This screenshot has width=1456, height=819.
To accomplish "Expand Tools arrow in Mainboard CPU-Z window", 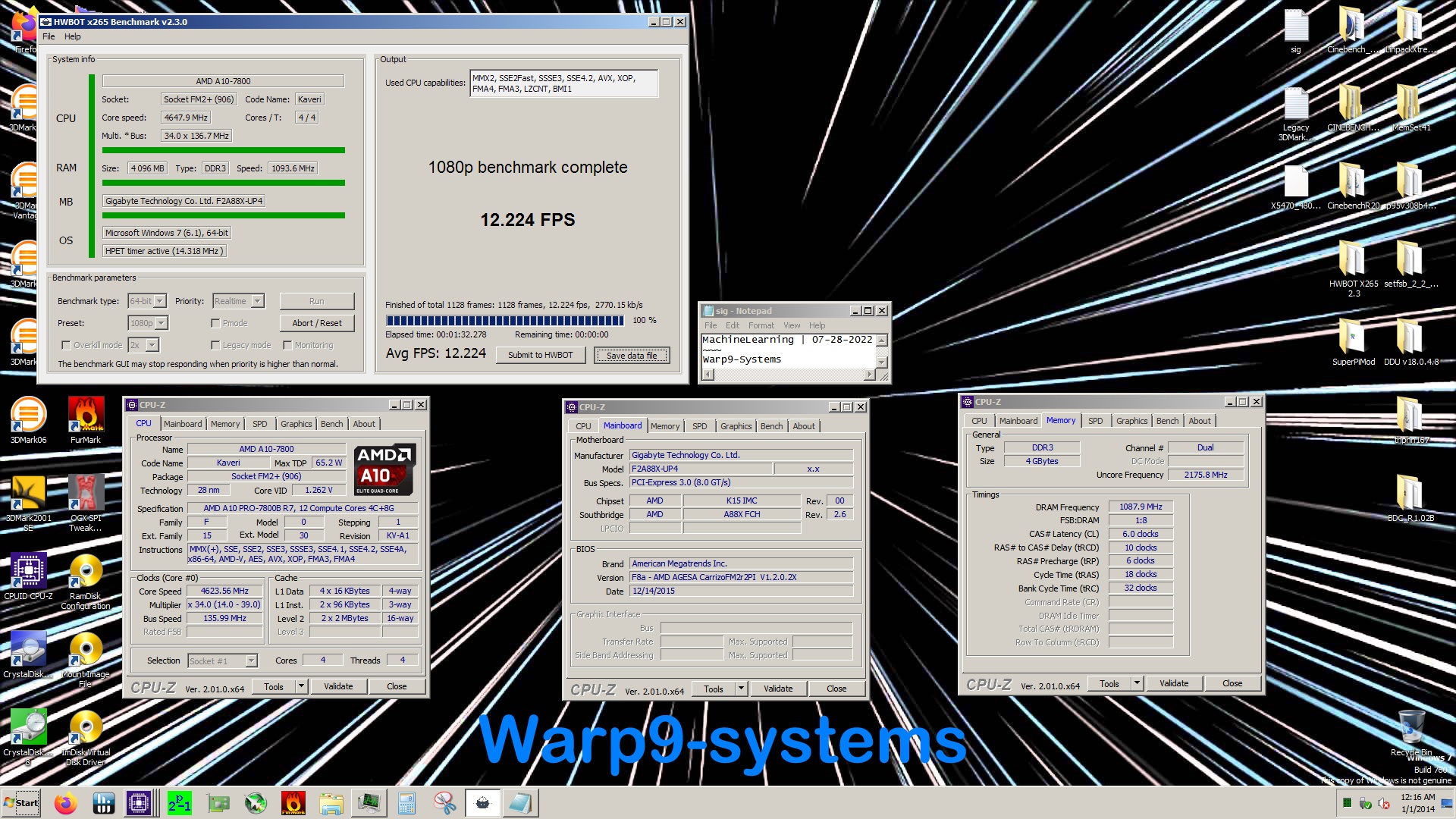I will [741, 689].
